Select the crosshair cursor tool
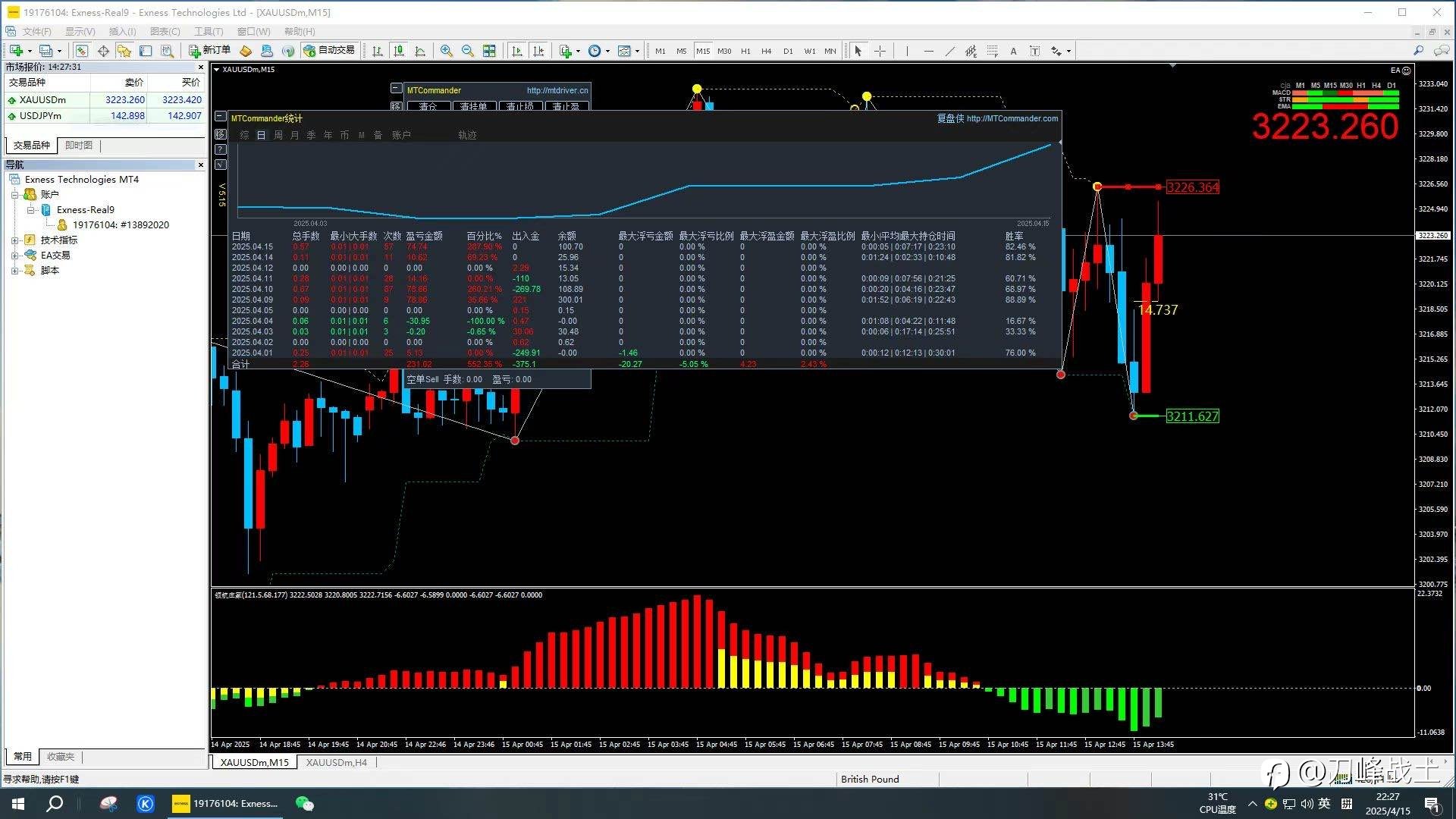Viewport: 1456px width, 819px height. (880, 51)
